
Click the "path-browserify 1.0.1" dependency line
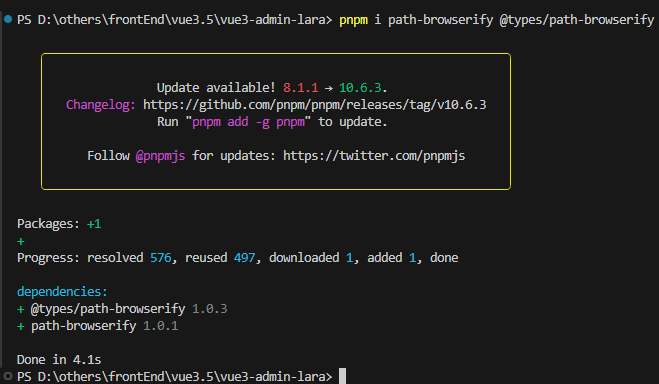point(98,326)
